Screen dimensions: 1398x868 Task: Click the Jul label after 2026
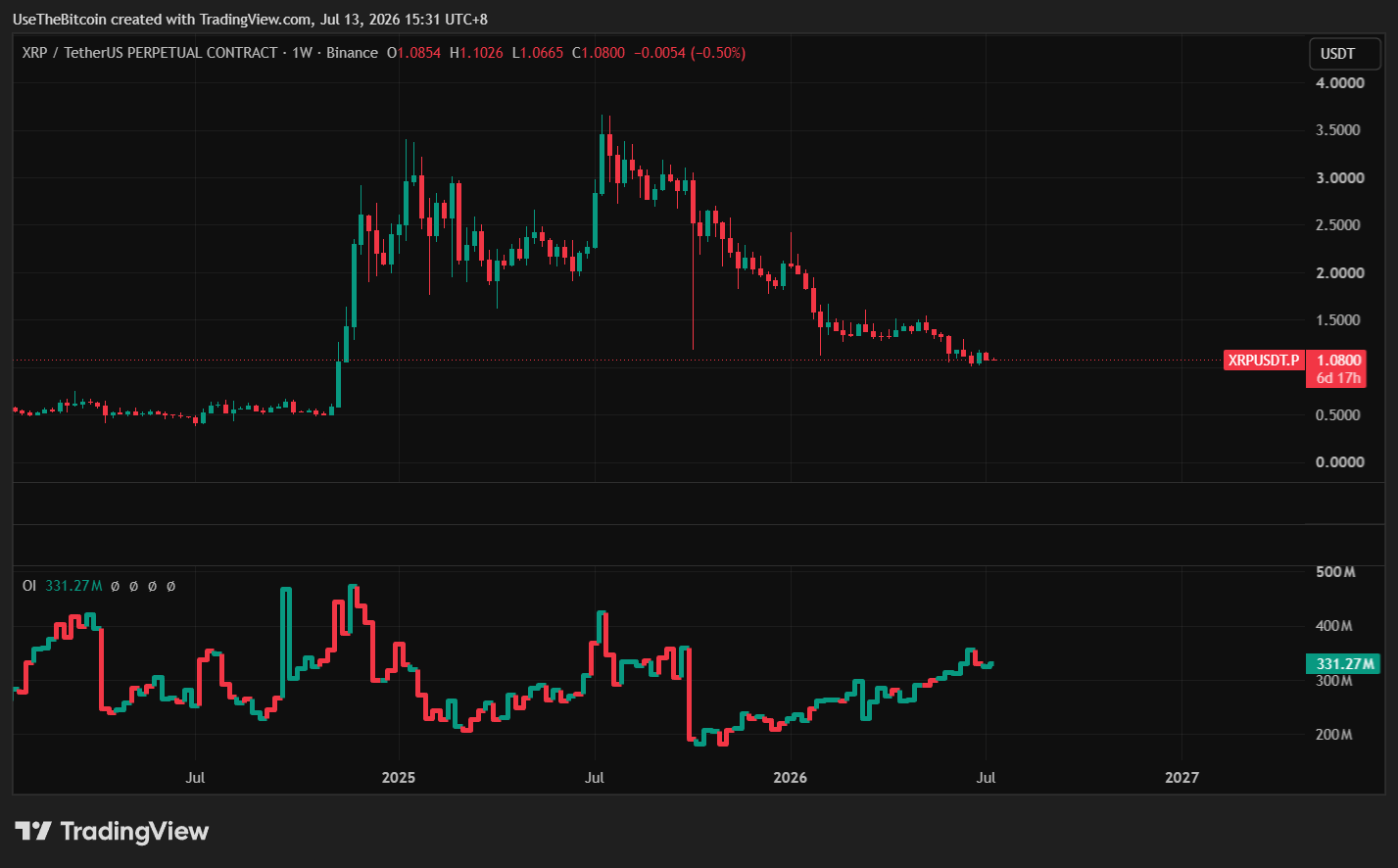point(987,778)
